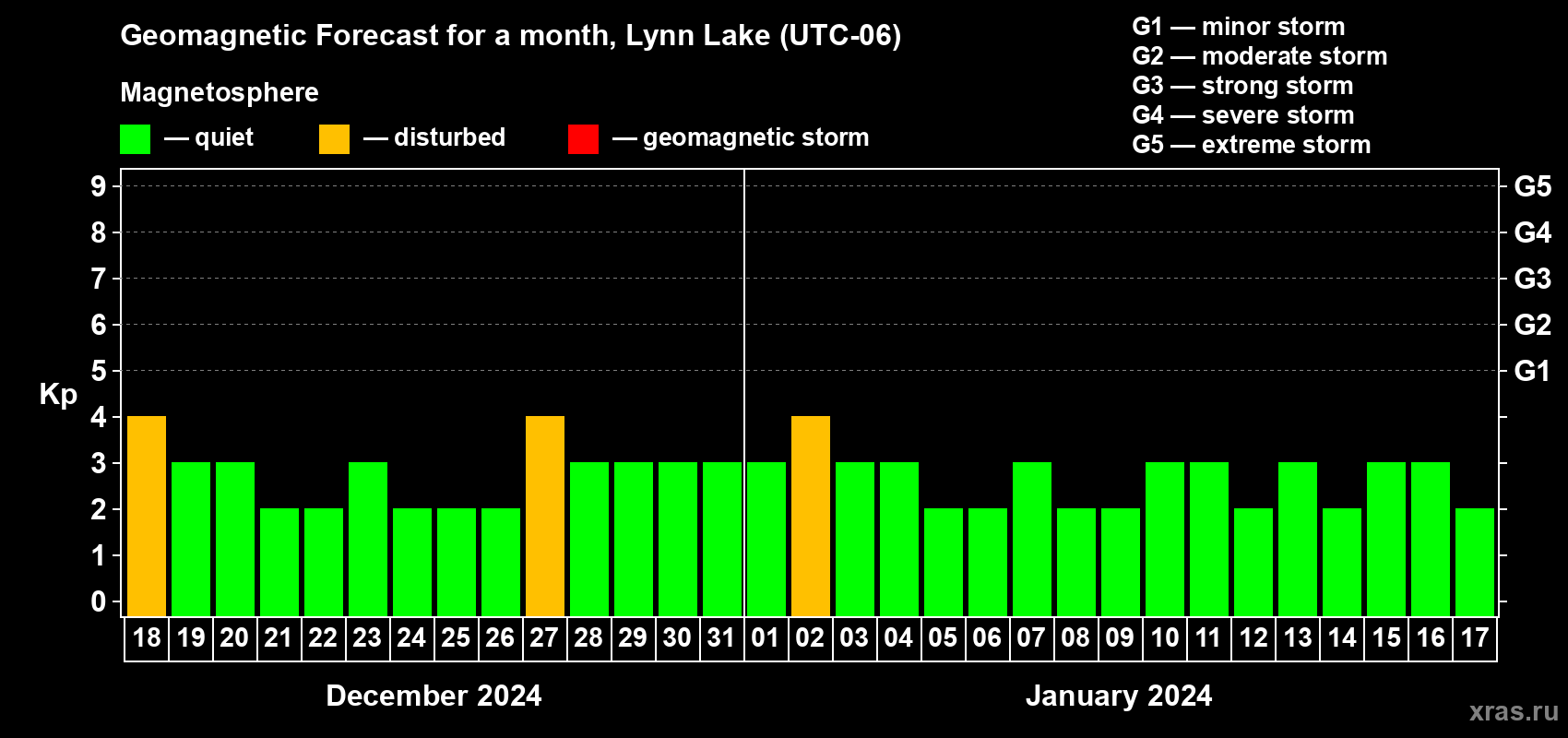Click date label 05 on the axis
1568x738 pixels.
pos(943,638)
